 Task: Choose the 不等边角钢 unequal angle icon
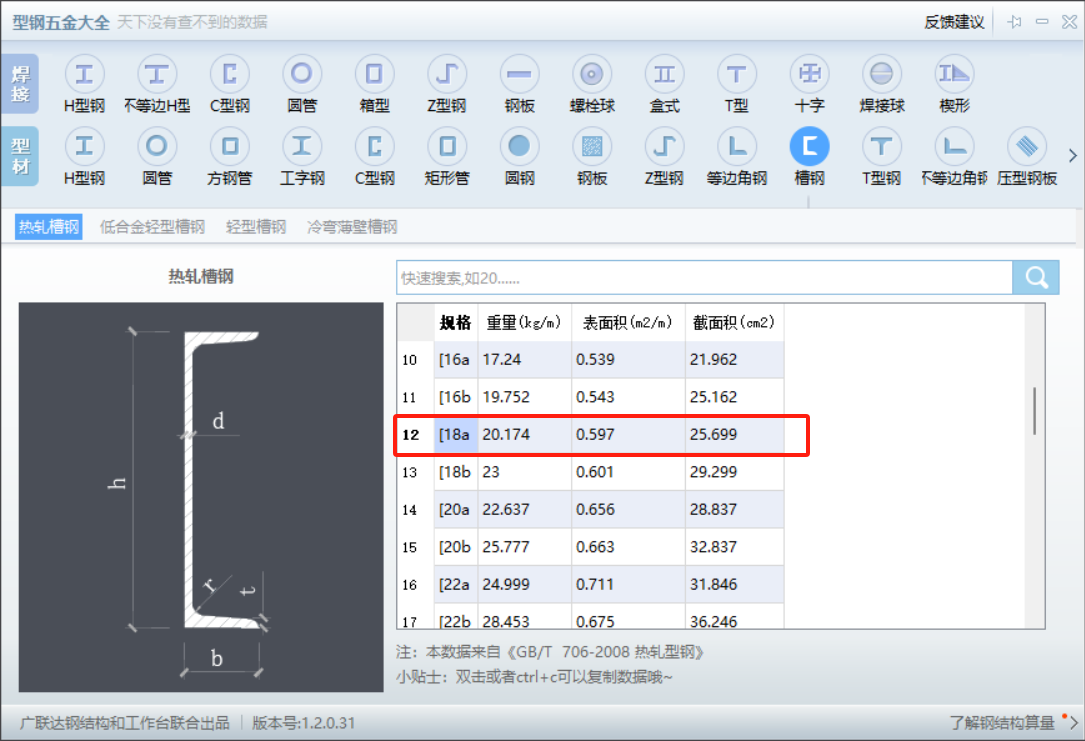point(954,146)
